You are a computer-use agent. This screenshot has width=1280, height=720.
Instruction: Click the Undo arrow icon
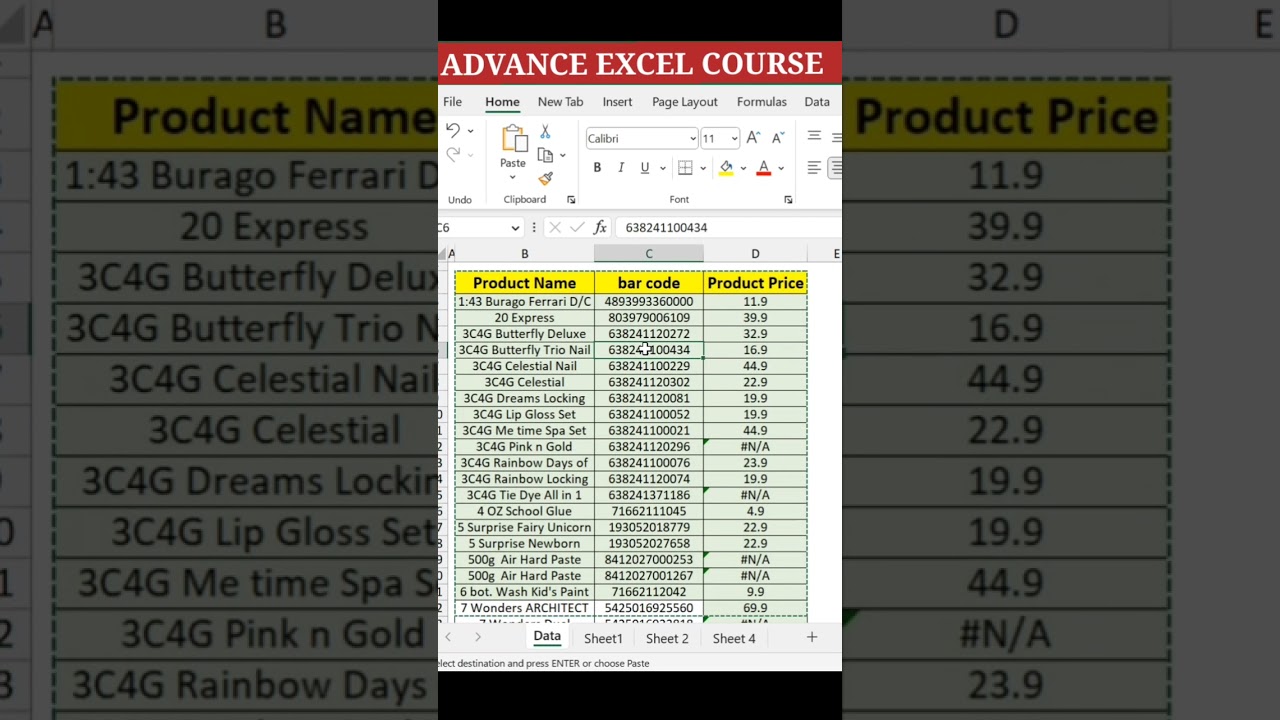pos(453,131)
